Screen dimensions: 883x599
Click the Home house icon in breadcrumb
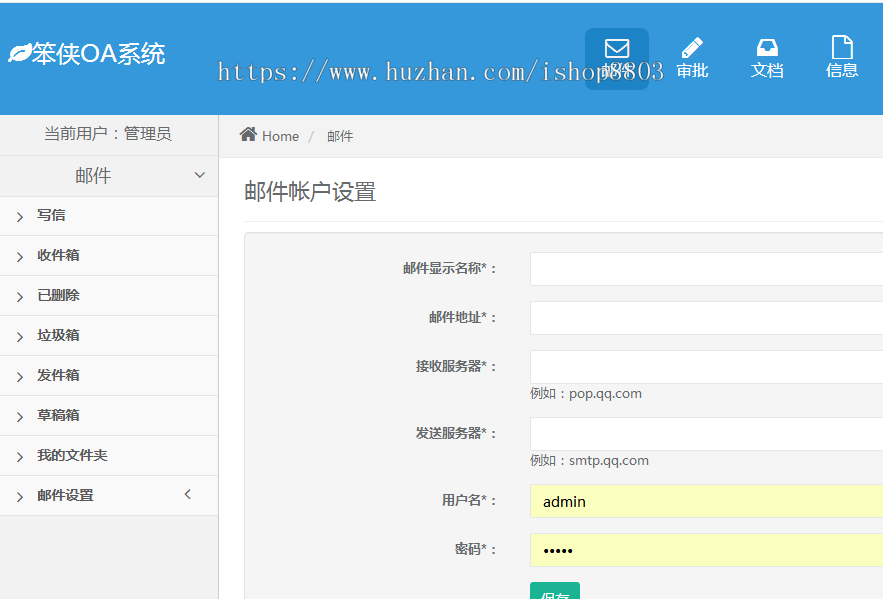(248, 134)
